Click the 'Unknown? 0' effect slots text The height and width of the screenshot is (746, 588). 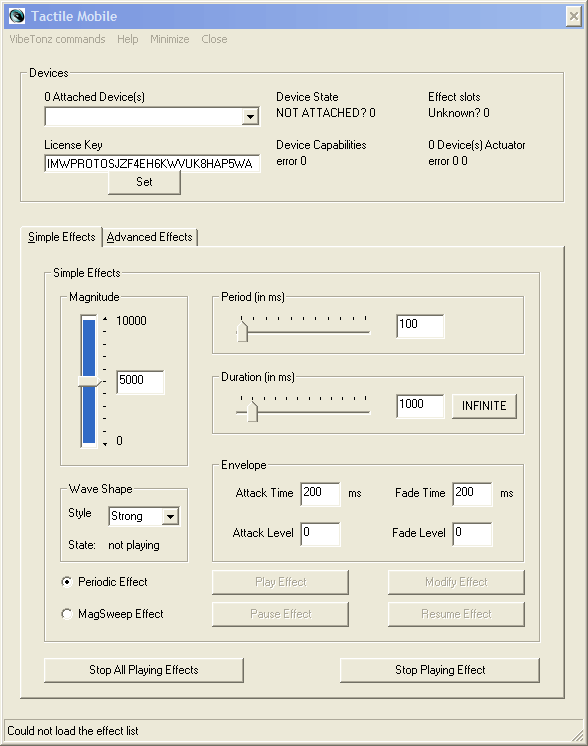[x=459, y=113]
